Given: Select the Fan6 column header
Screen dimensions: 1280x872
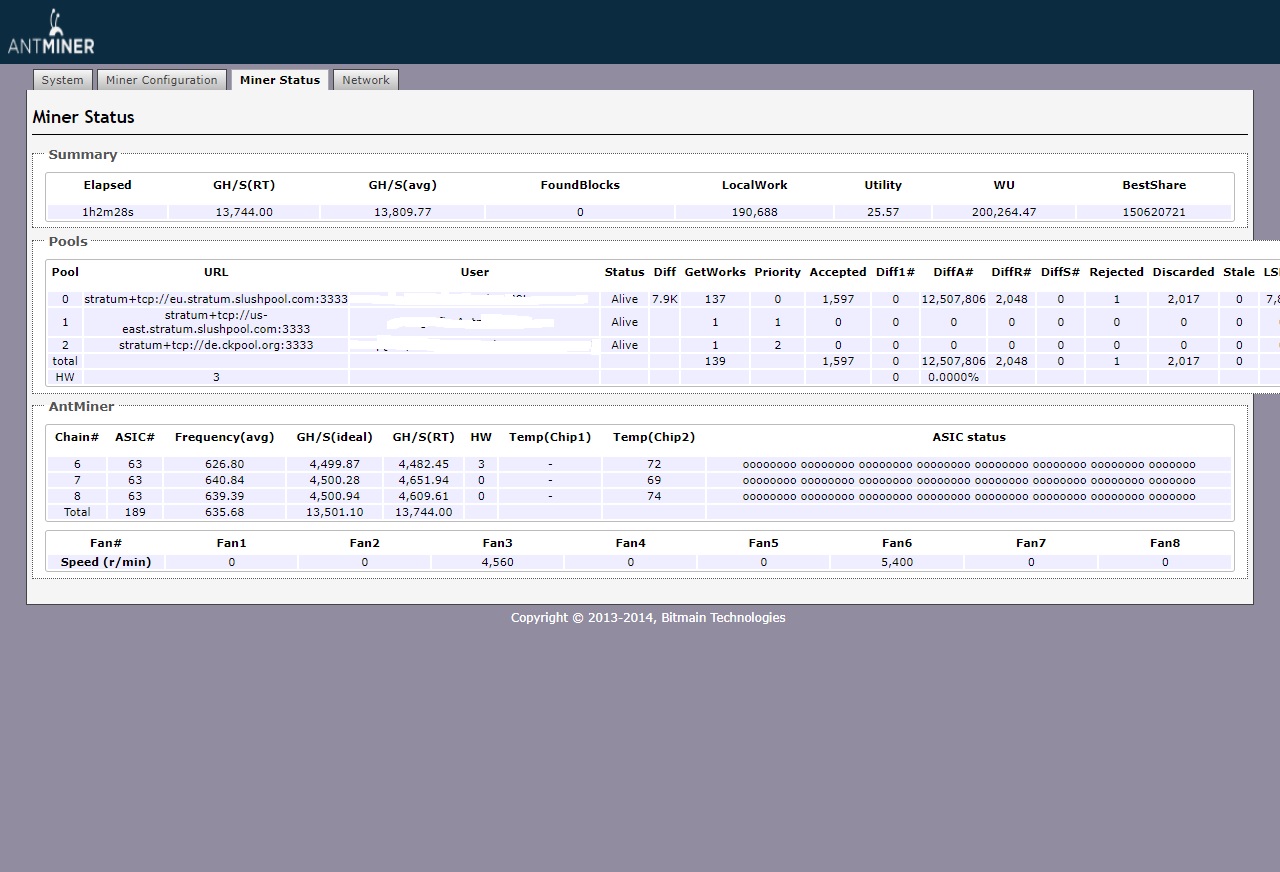Looking at the screenshot, I should 897,543.
